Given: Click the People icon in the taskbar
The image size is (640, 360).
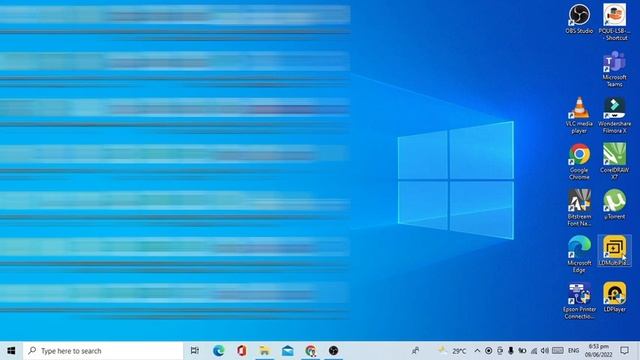Looking at the screenshot, I should (x=415, y=351).
